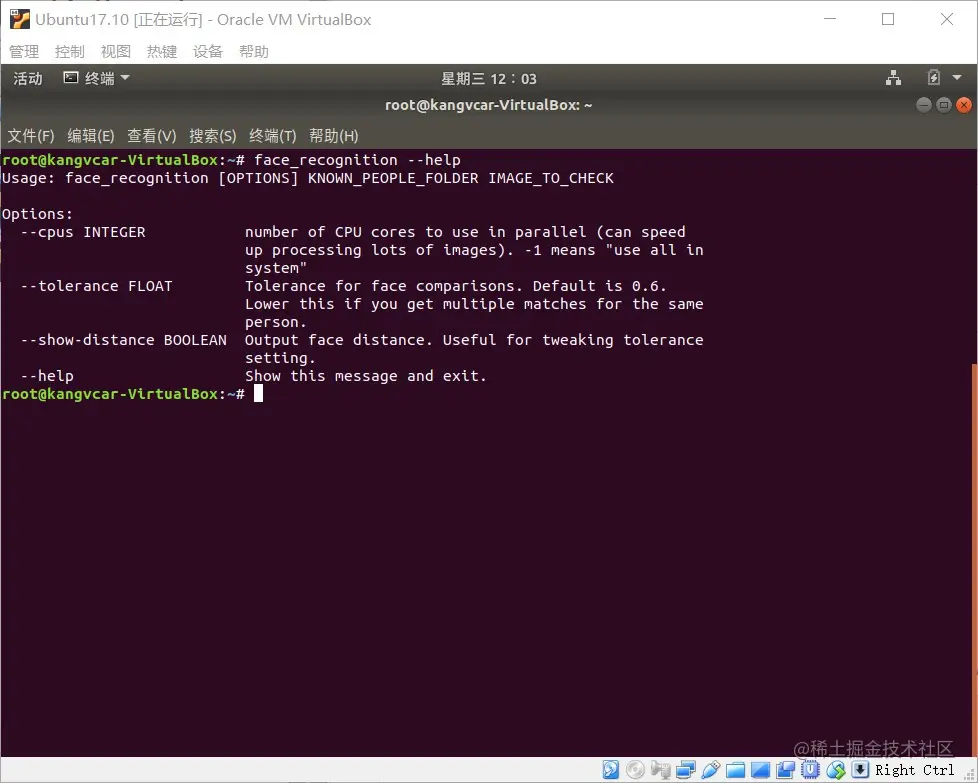This screenshot has height=783, width=978.
Task: Click 活动 Activities button
Action: pos(28,79)
